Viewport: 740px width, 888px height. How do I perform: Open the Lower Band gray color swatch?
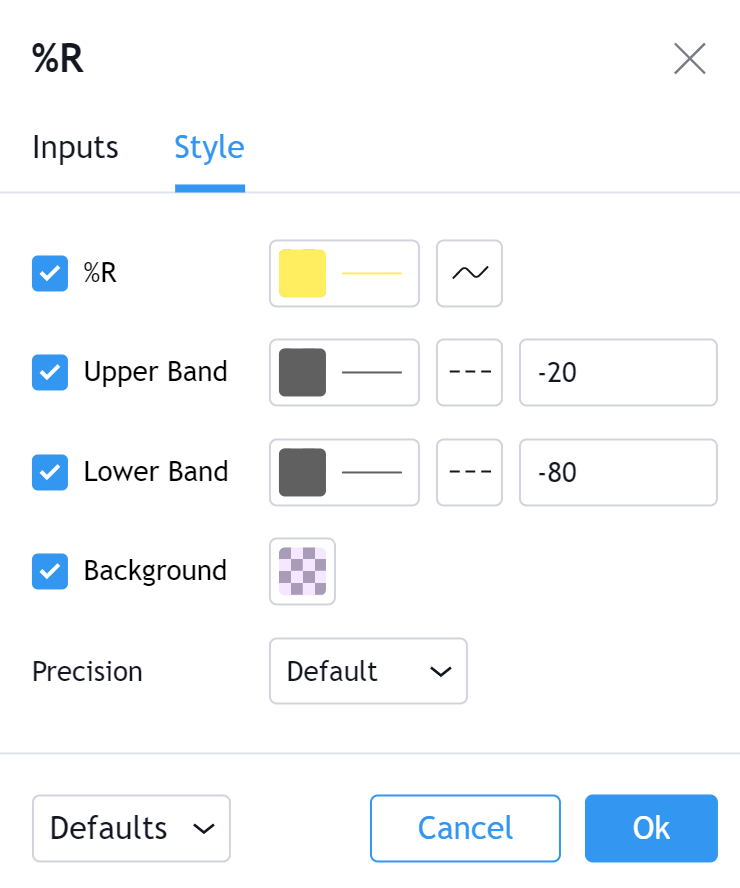click(x=303, y=472)
